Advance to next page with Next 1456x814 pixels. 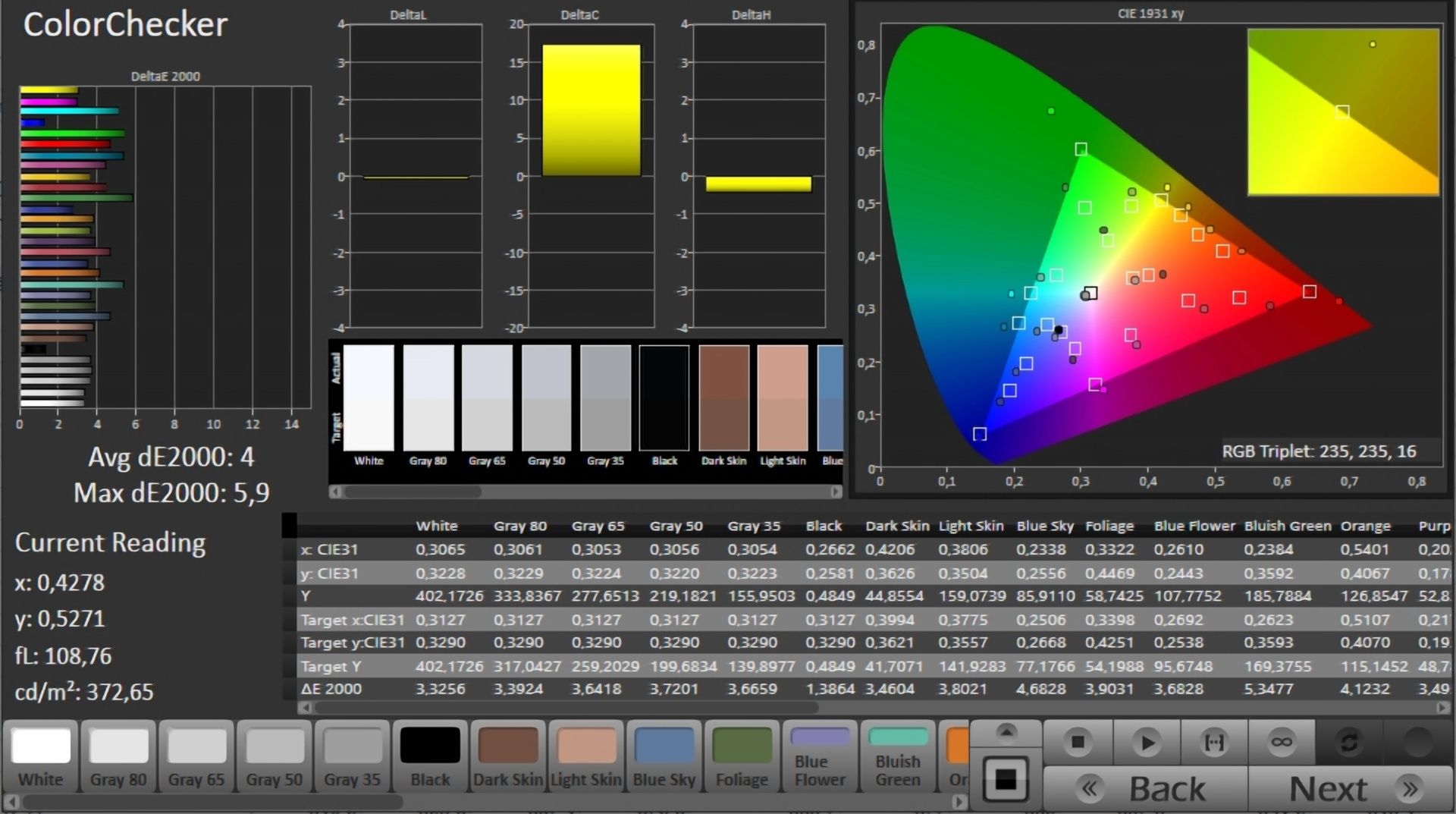pyautogui.click(x=1350, y=789)
